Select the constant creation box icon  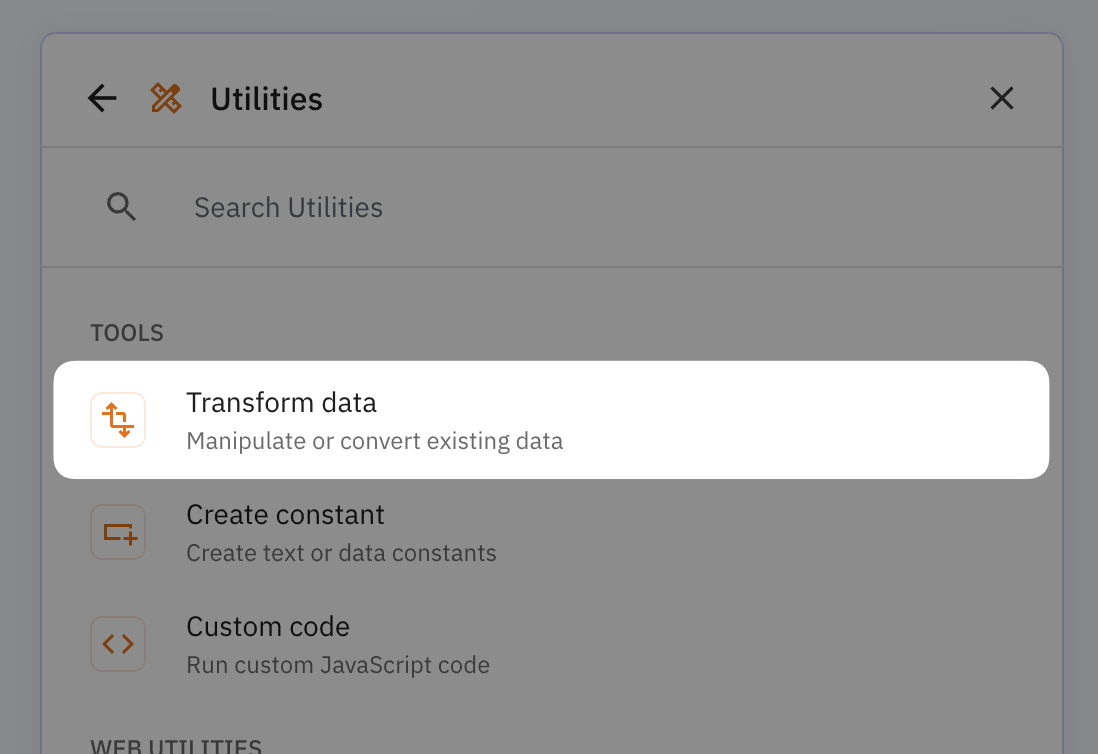[x=118, y=531]
